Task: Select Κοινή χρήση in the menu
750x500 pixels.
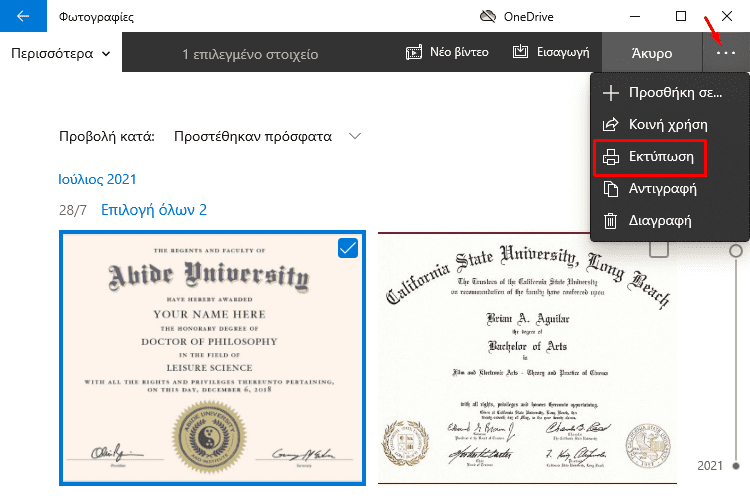Action: 670,124
